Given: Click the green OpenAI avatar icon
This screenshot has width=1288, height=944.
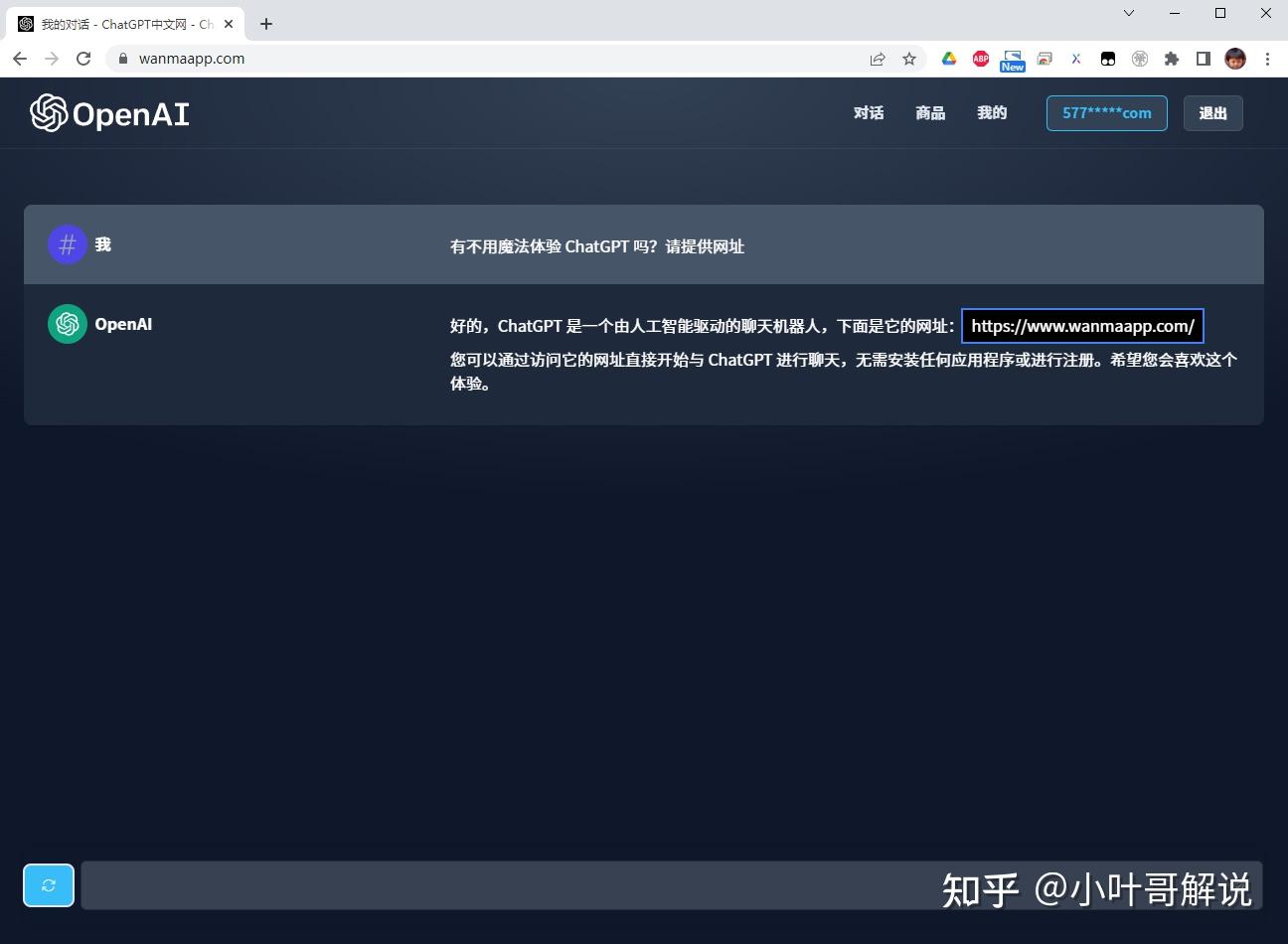Looking at the screenshot, I should [x=68, y=324].
